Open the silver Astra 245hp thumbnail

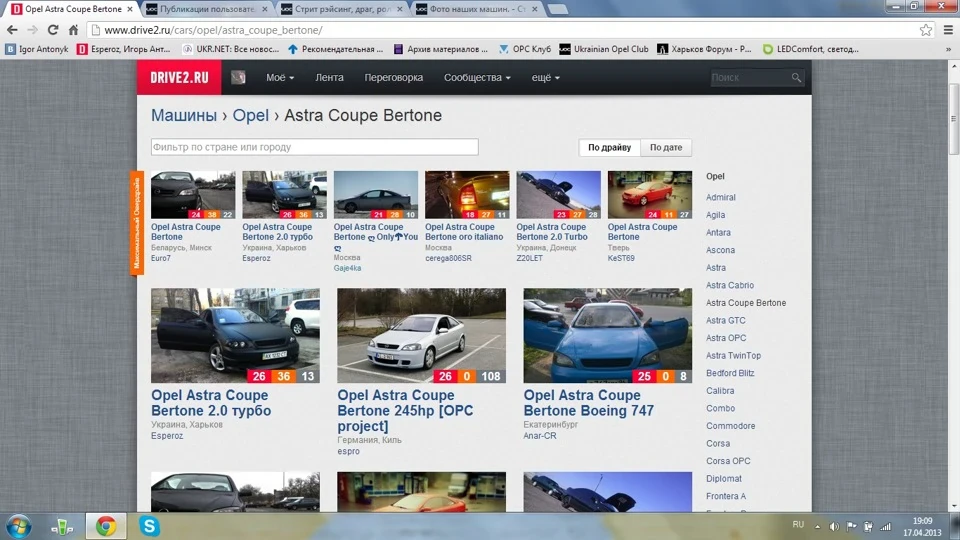421,336
